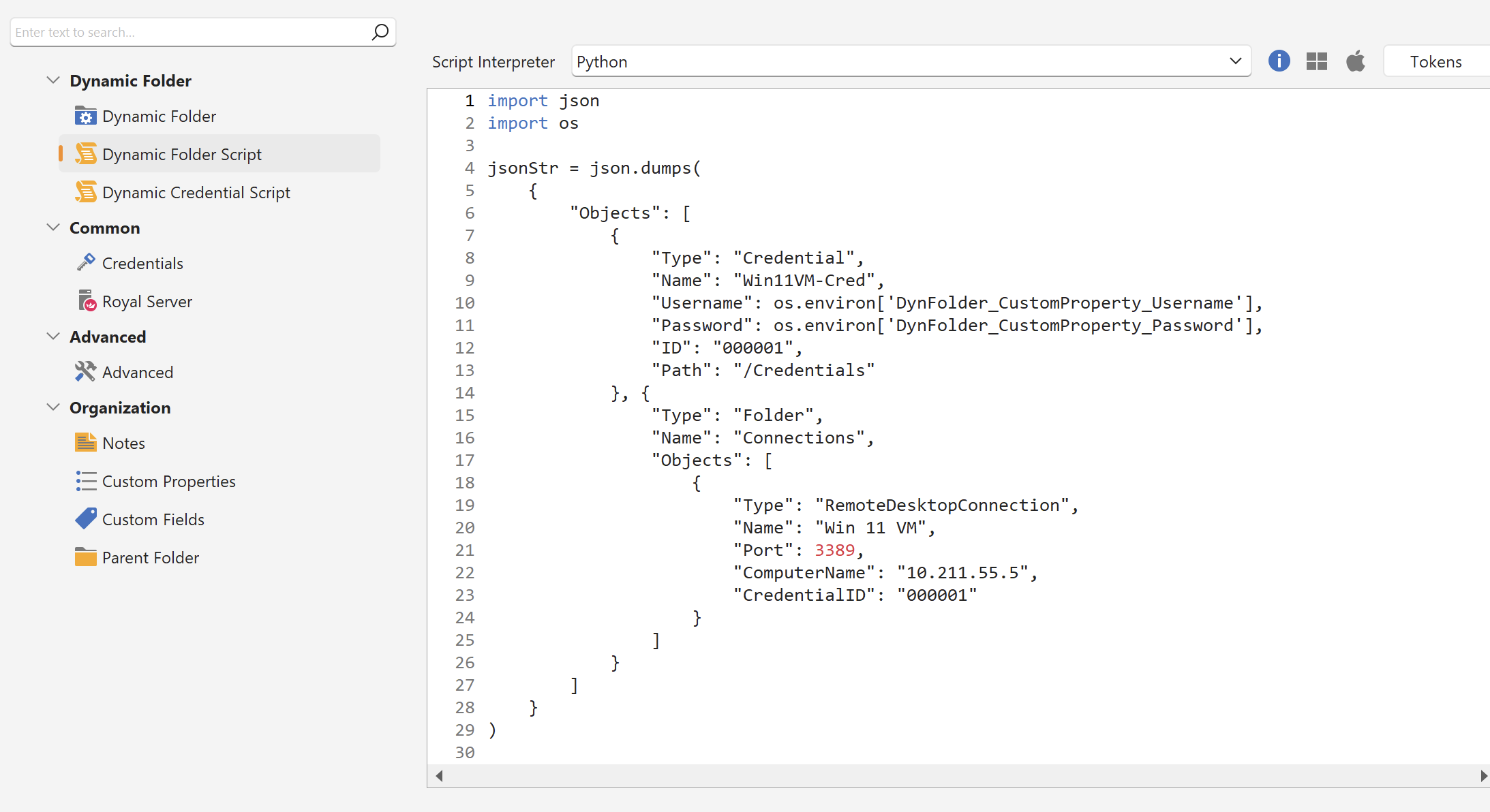Collapse the Common section
The image size is (1490, 812).
tap(53, 227)
